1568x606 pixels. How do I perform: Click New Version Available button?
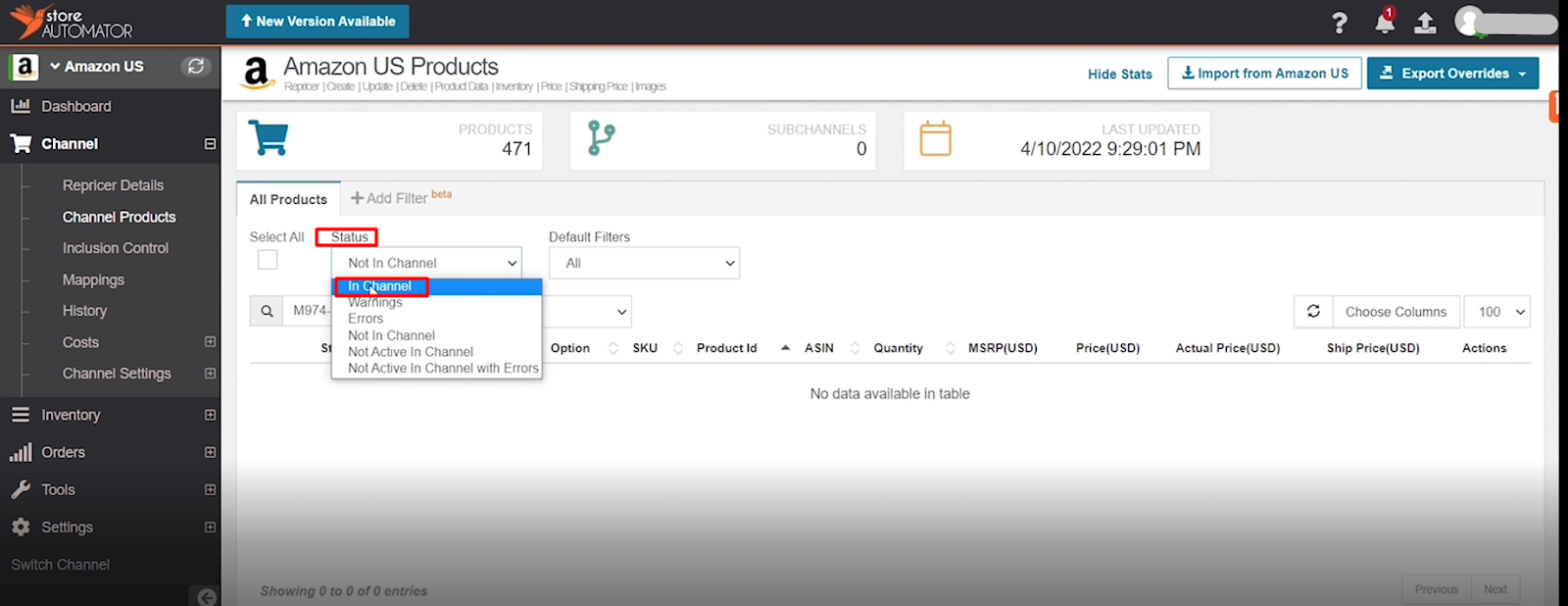pyautogui.click(x=318, y=22)
